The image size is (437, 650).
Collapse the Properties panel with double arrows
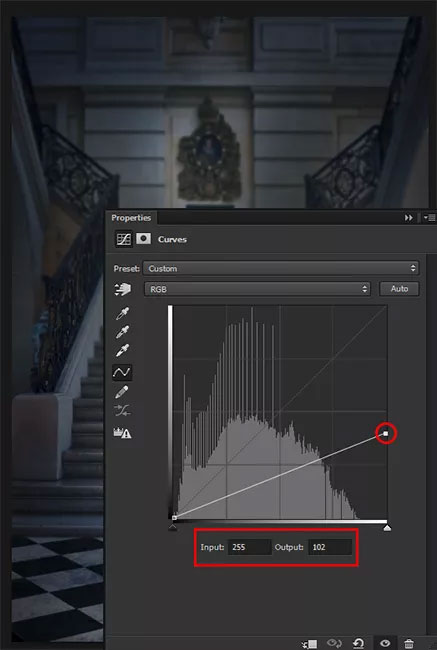(x=408, y=218)
